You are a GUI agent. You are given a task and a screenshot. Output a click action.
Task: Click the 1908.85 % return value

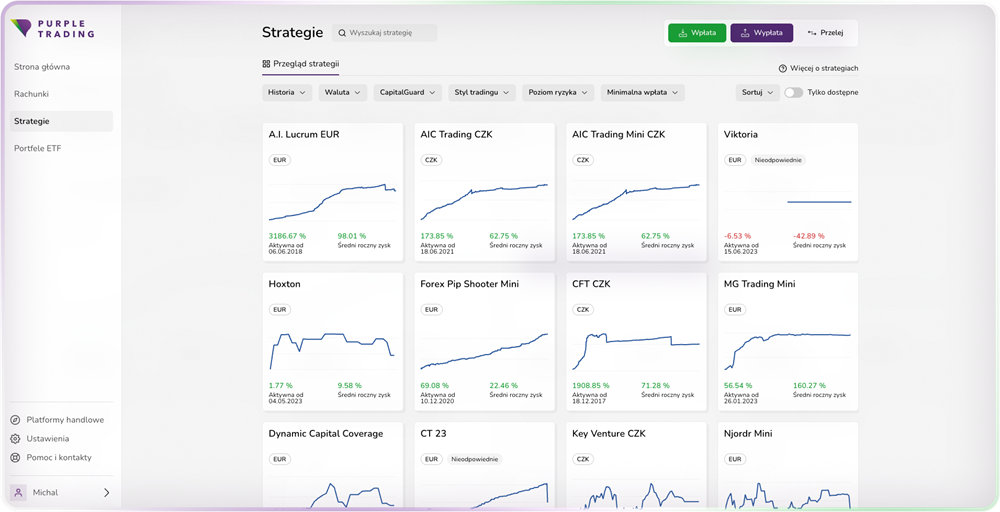click(591, 386)
